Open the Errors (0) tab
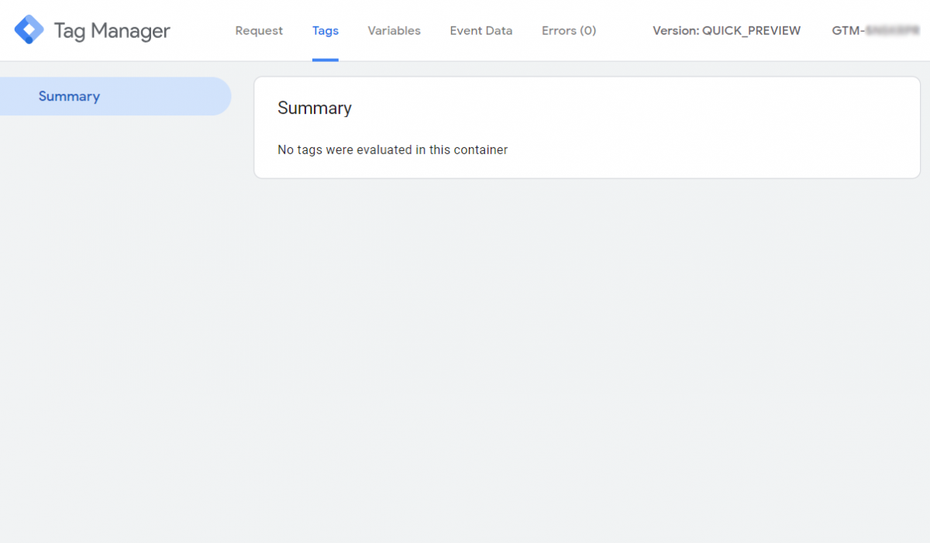Screen dimensions: 930x543 point(569,31)
